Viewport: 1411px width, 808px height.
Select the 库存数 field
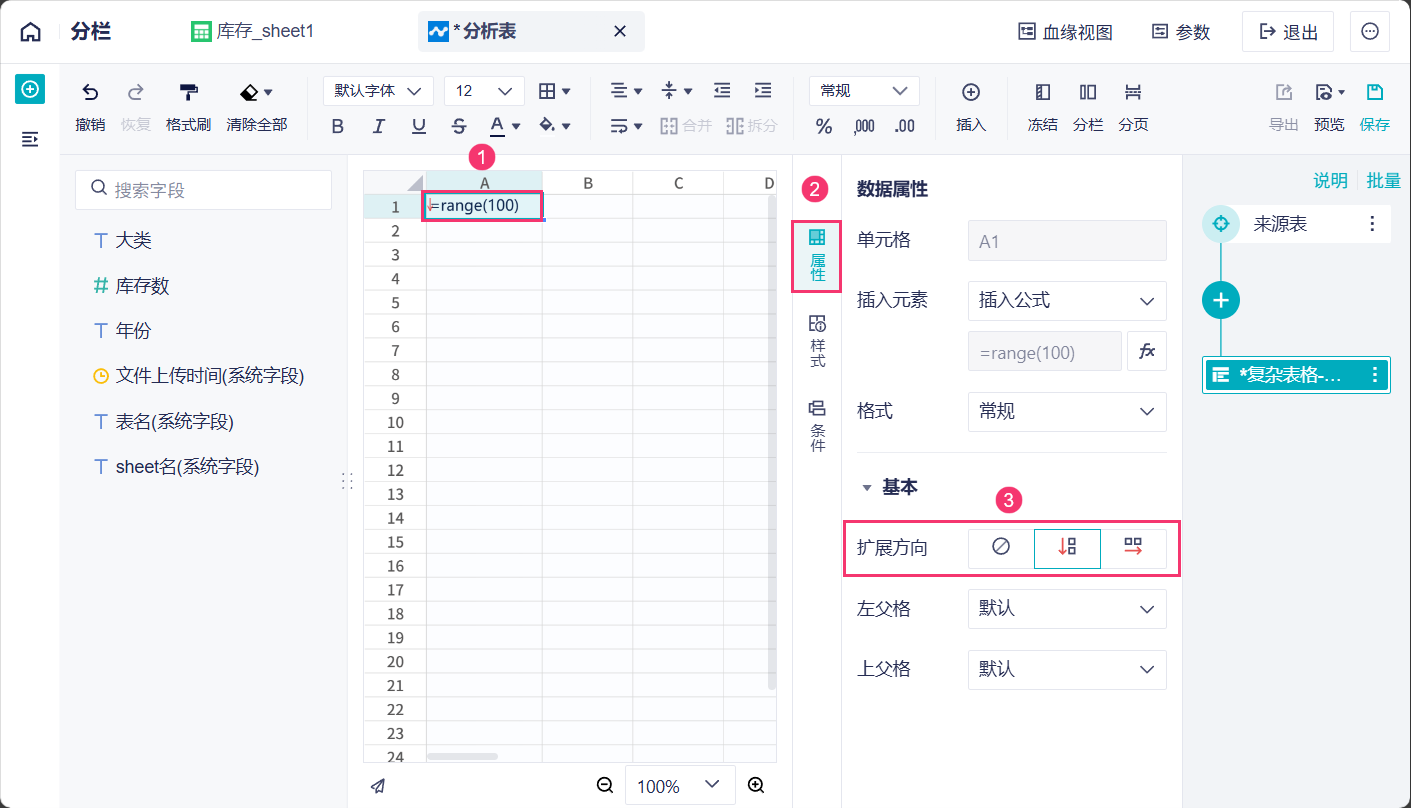[131, 286]
